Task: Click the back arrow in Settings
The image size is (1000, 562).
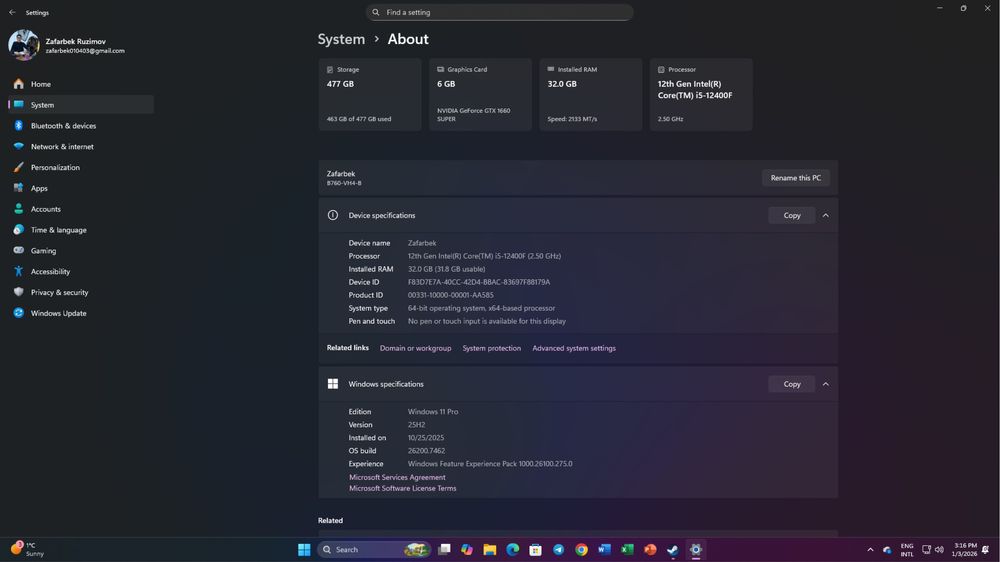Action: 12,12
